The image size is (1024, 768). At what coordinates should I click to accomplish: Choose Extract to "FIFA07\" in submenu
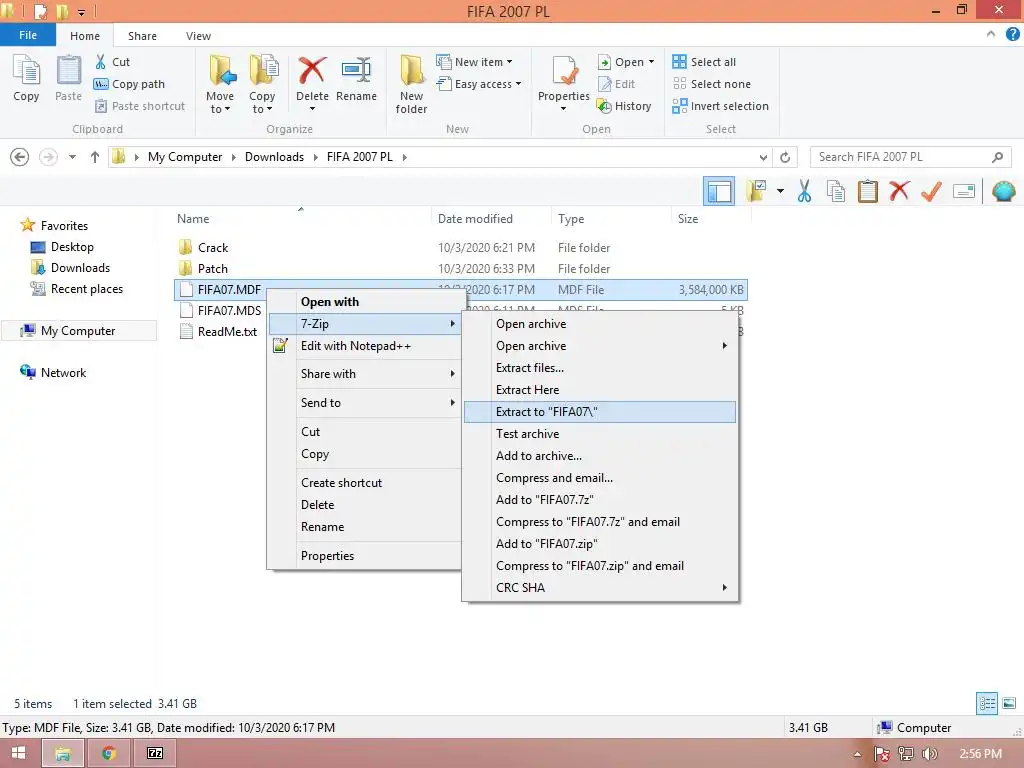click(600, 412)
